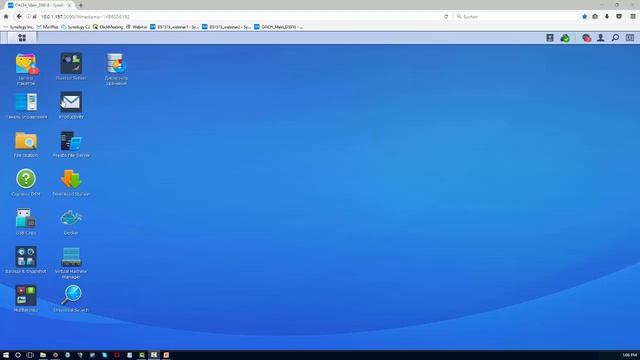Click the browser address bar URL
This screenshot has height=360, width=640.
click(85, 17)
